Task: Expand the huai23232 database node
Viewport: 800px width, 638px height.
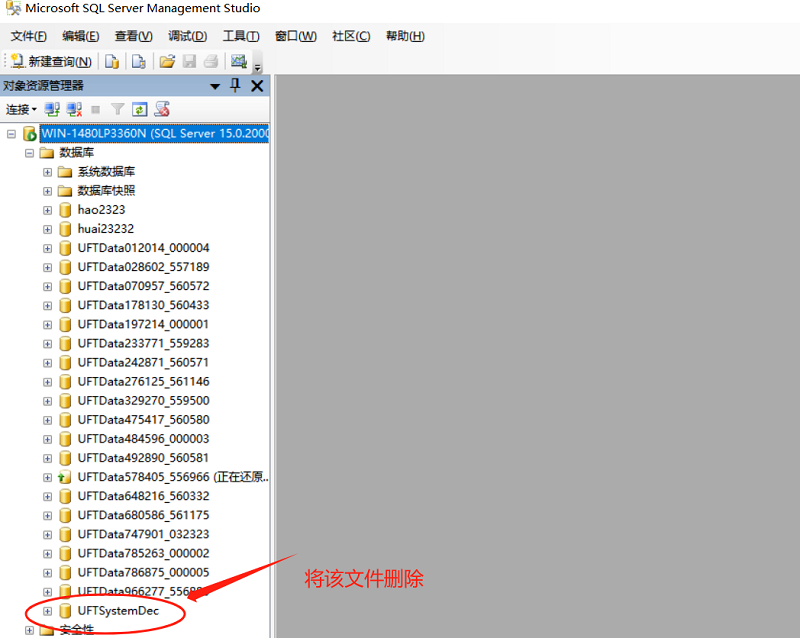Action: 47,230
